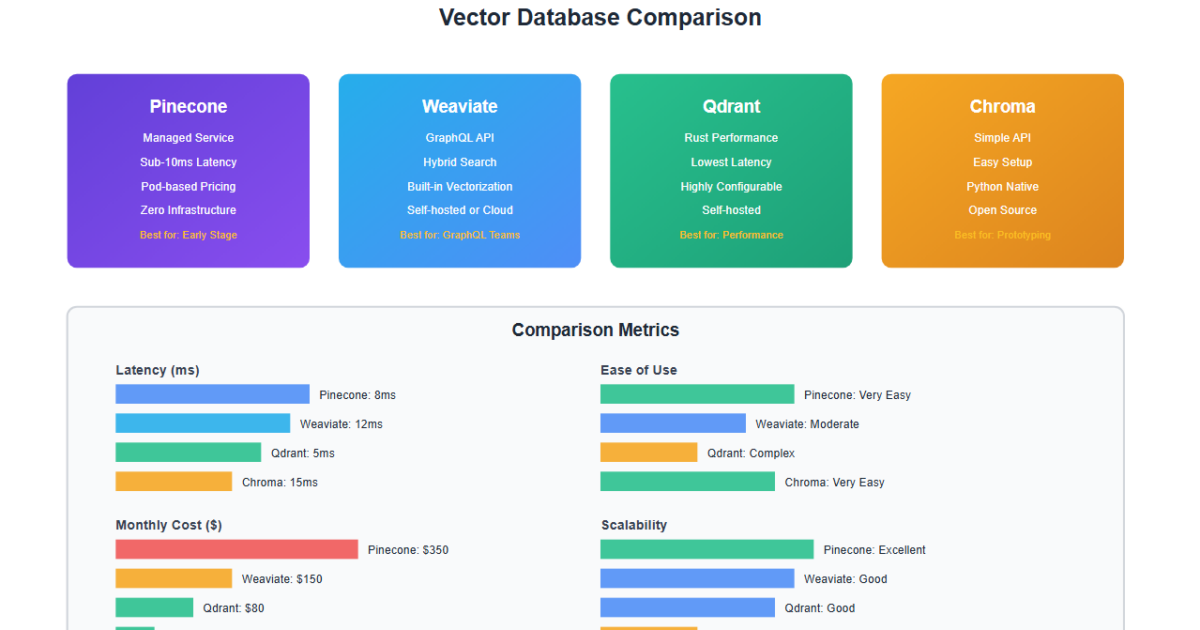Click the "Vector Database Comparison" page title
This screenshot has height=630, width=1200.
click(600, 18)
